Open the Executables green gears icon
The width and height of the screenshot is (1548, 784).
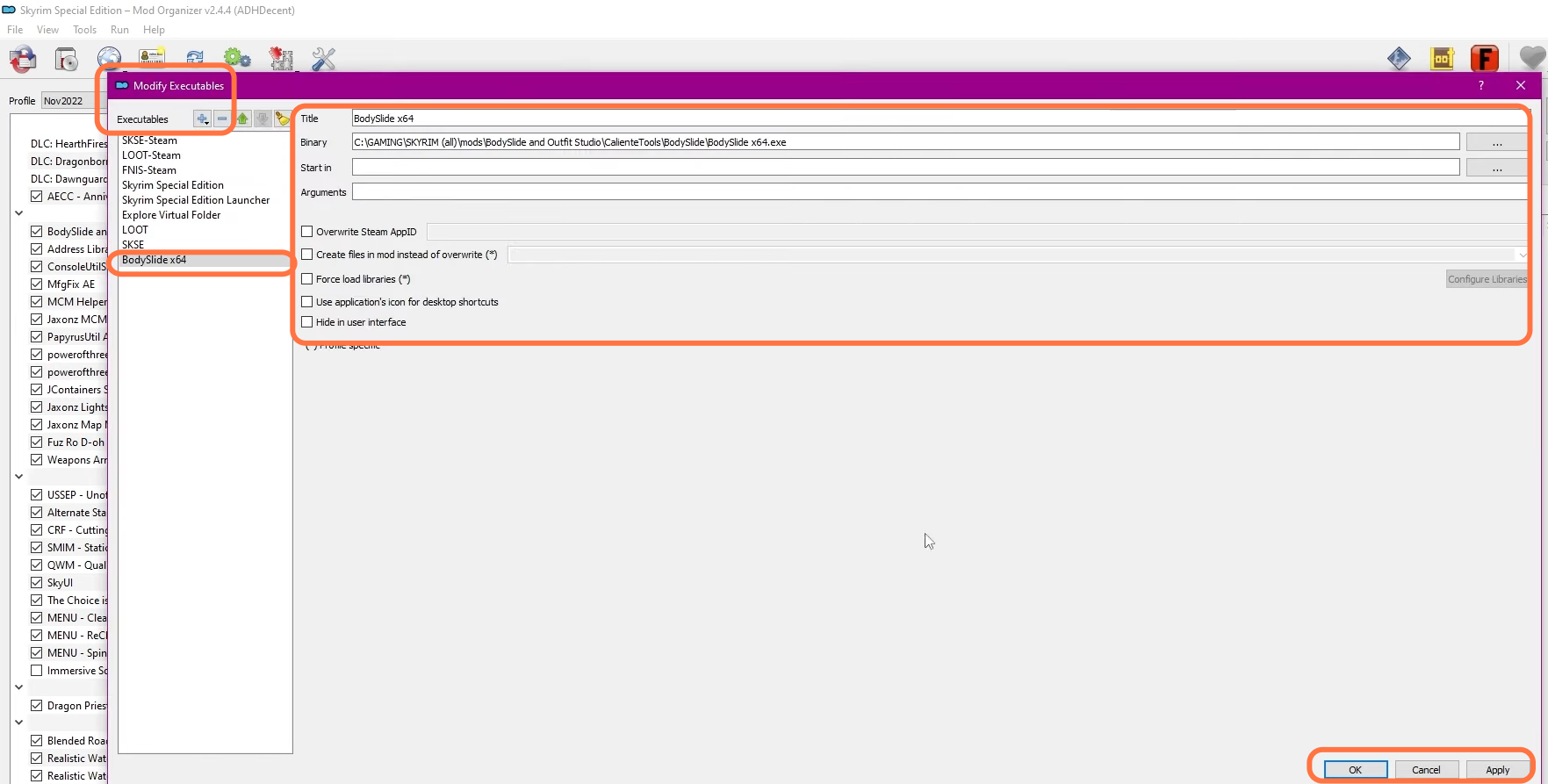click(x=237, y=59)
